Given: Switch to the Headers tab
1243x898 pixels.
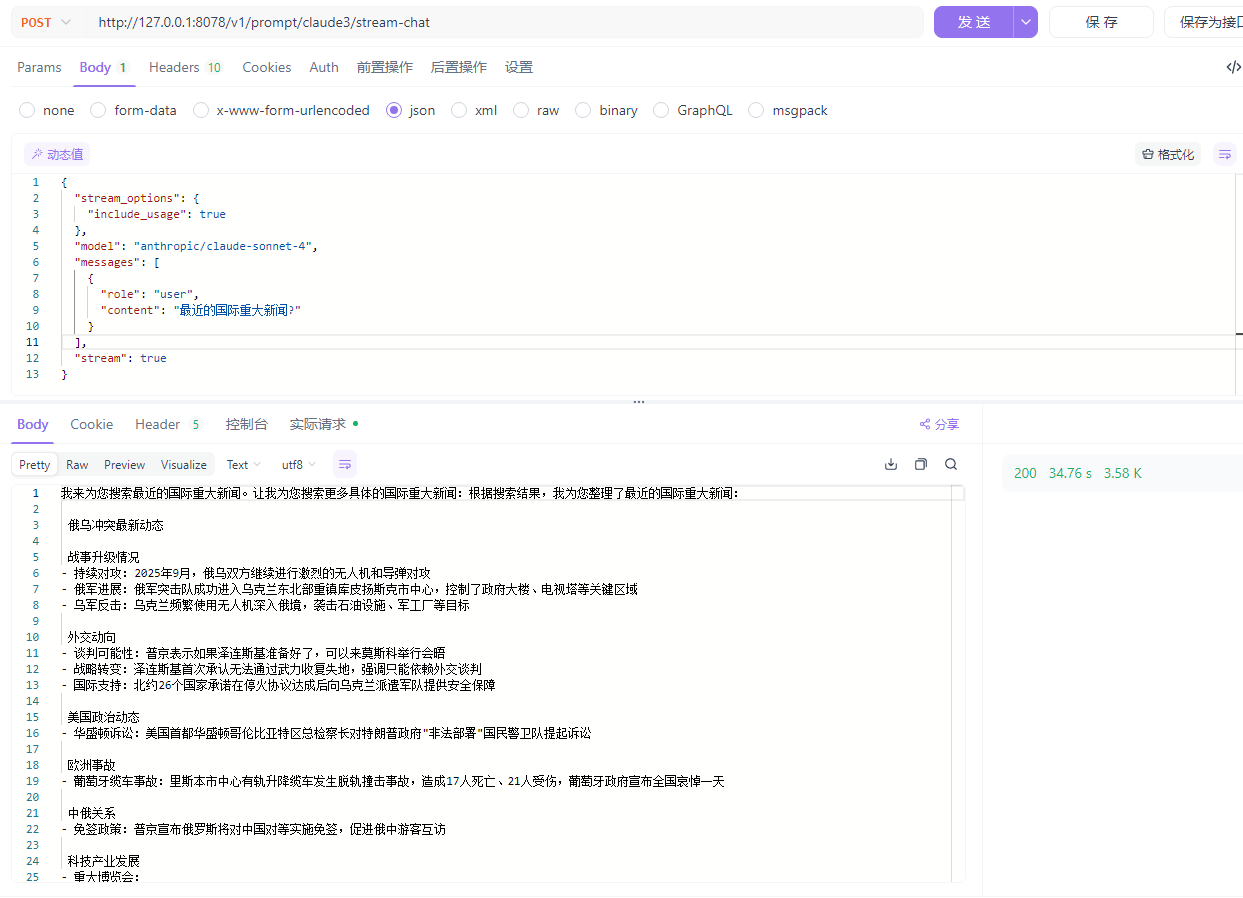Looking at the screenshot, I should [175, 68].
